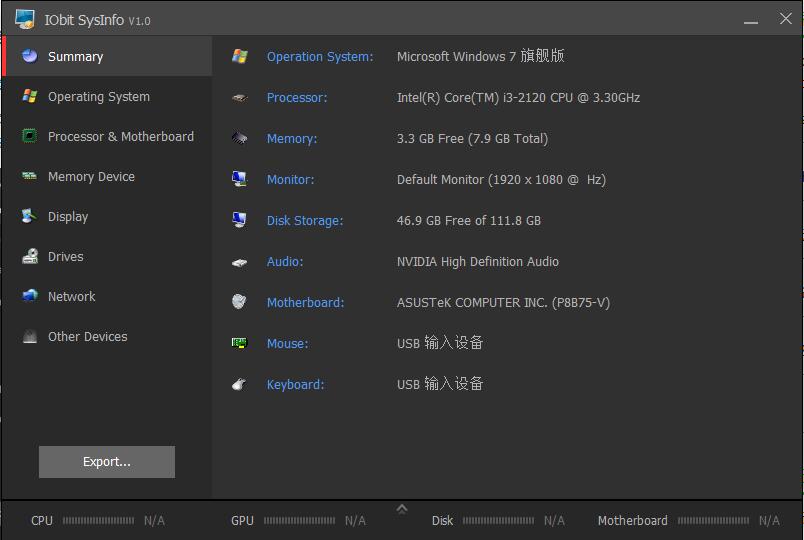Switch to the Network section
804x540 pixels.
tap(107, 296)
